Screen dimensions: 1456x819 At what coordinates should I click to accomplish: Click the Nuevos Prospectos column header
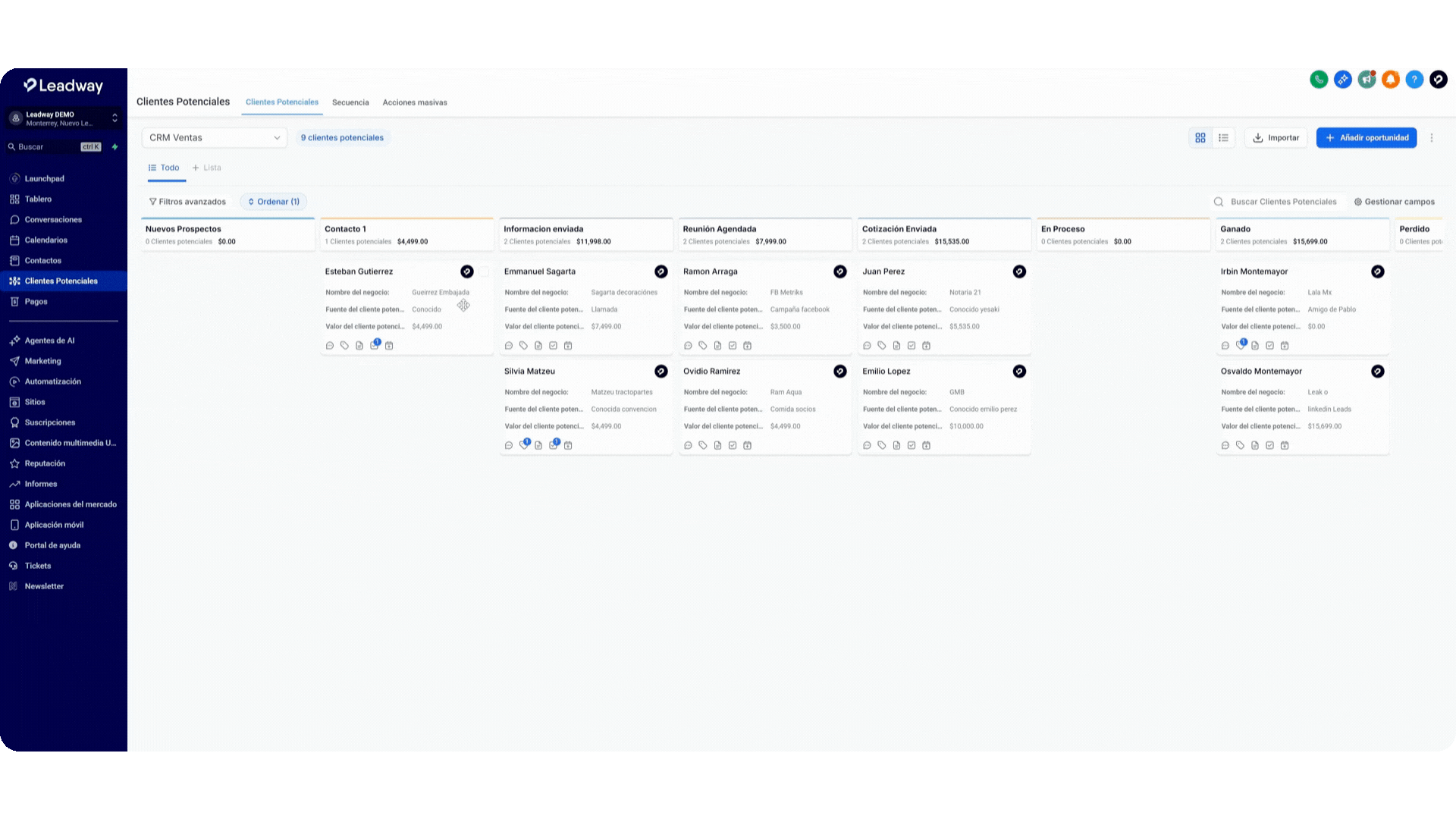pos(227,234)
